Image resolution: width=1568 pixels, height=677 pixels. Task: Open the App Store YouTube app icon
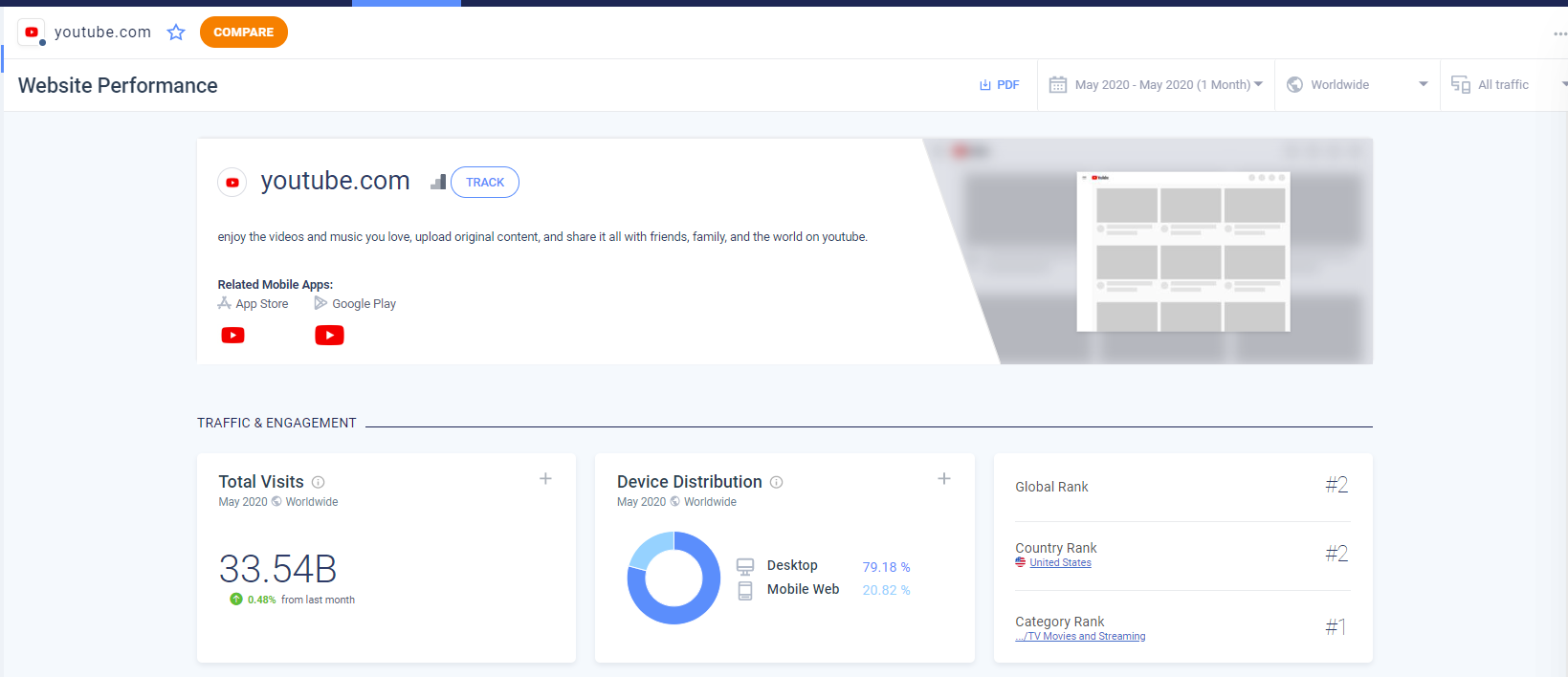[232, 336]
